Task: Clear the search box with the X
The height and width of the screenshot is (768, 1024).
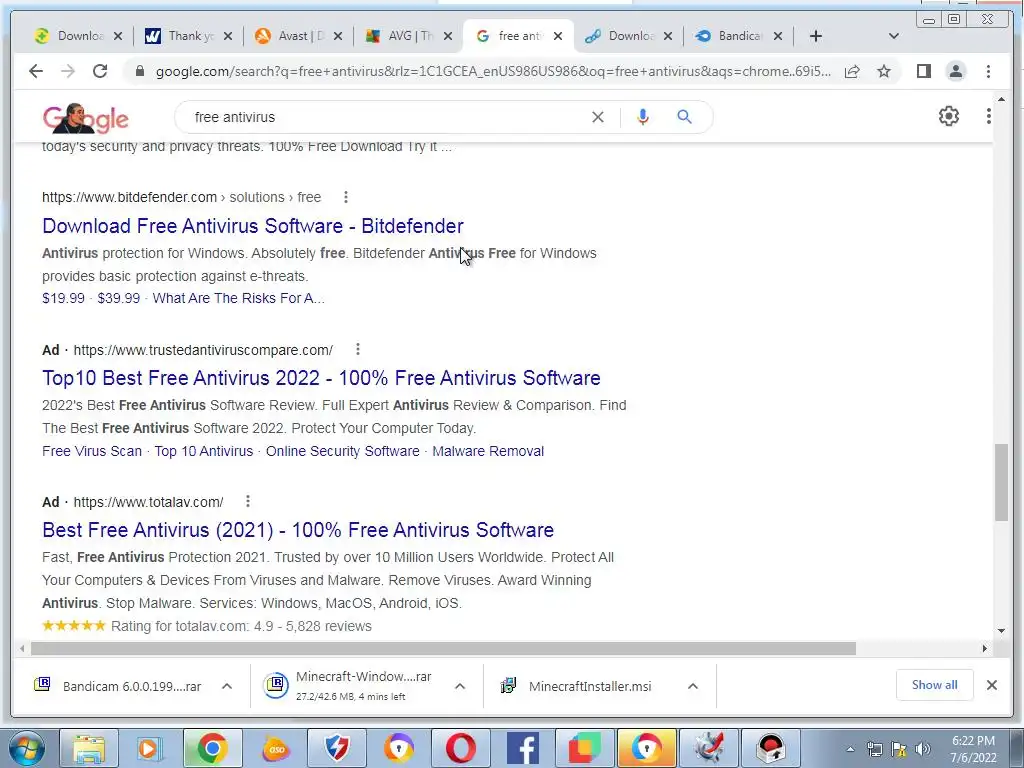Action: pyautogui.click(x=598, y=117)
